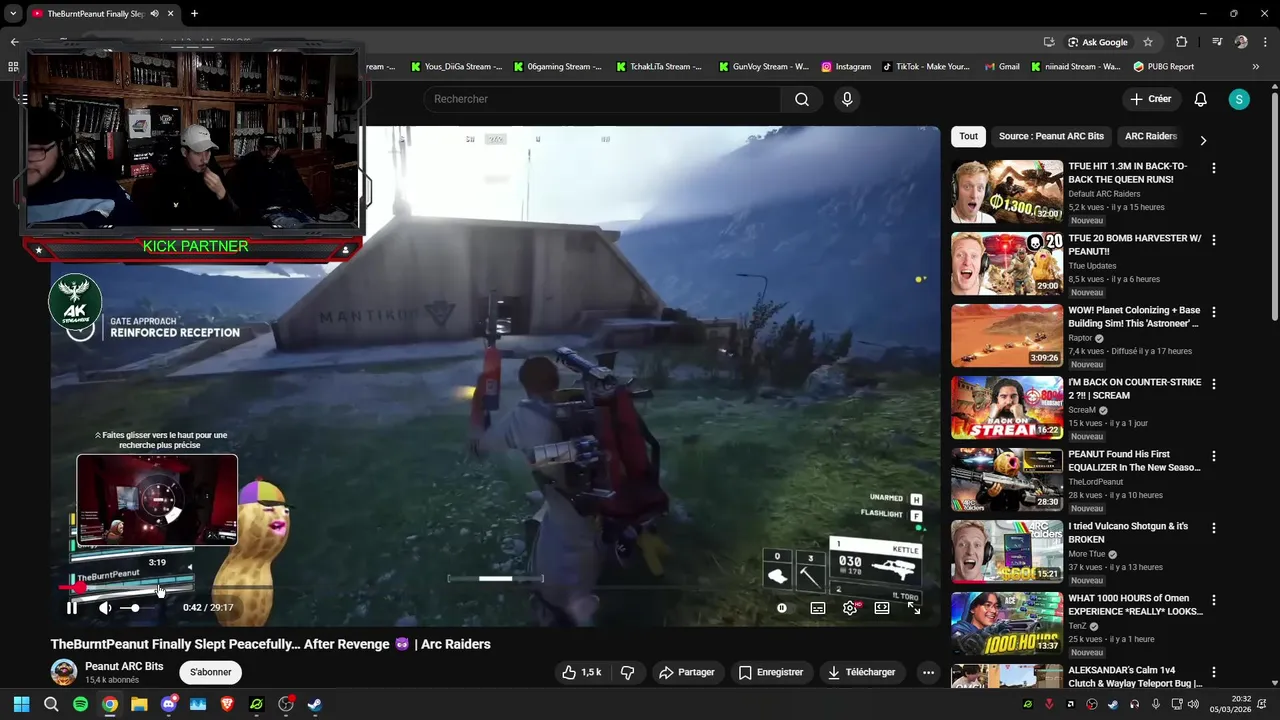Open options for I'M BACK ON COUNTER-STRIKE

click(1214, 384)
